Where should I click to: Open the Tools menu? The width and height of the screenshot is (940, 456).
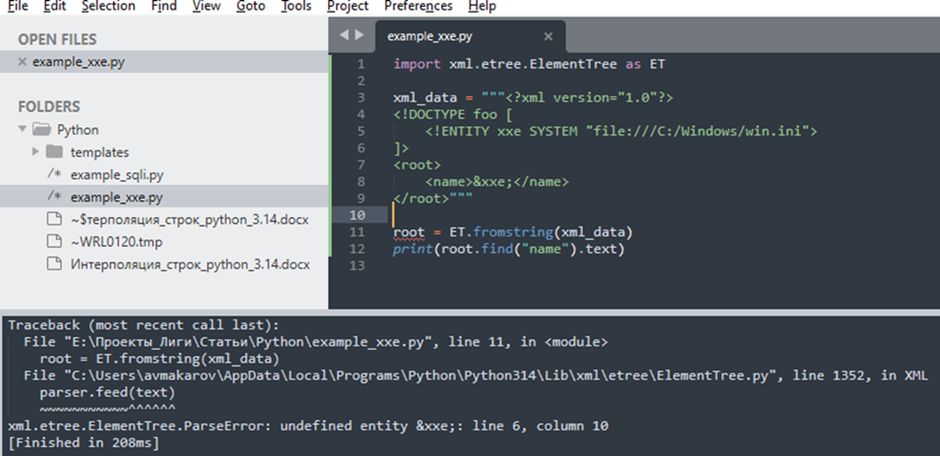296,6
